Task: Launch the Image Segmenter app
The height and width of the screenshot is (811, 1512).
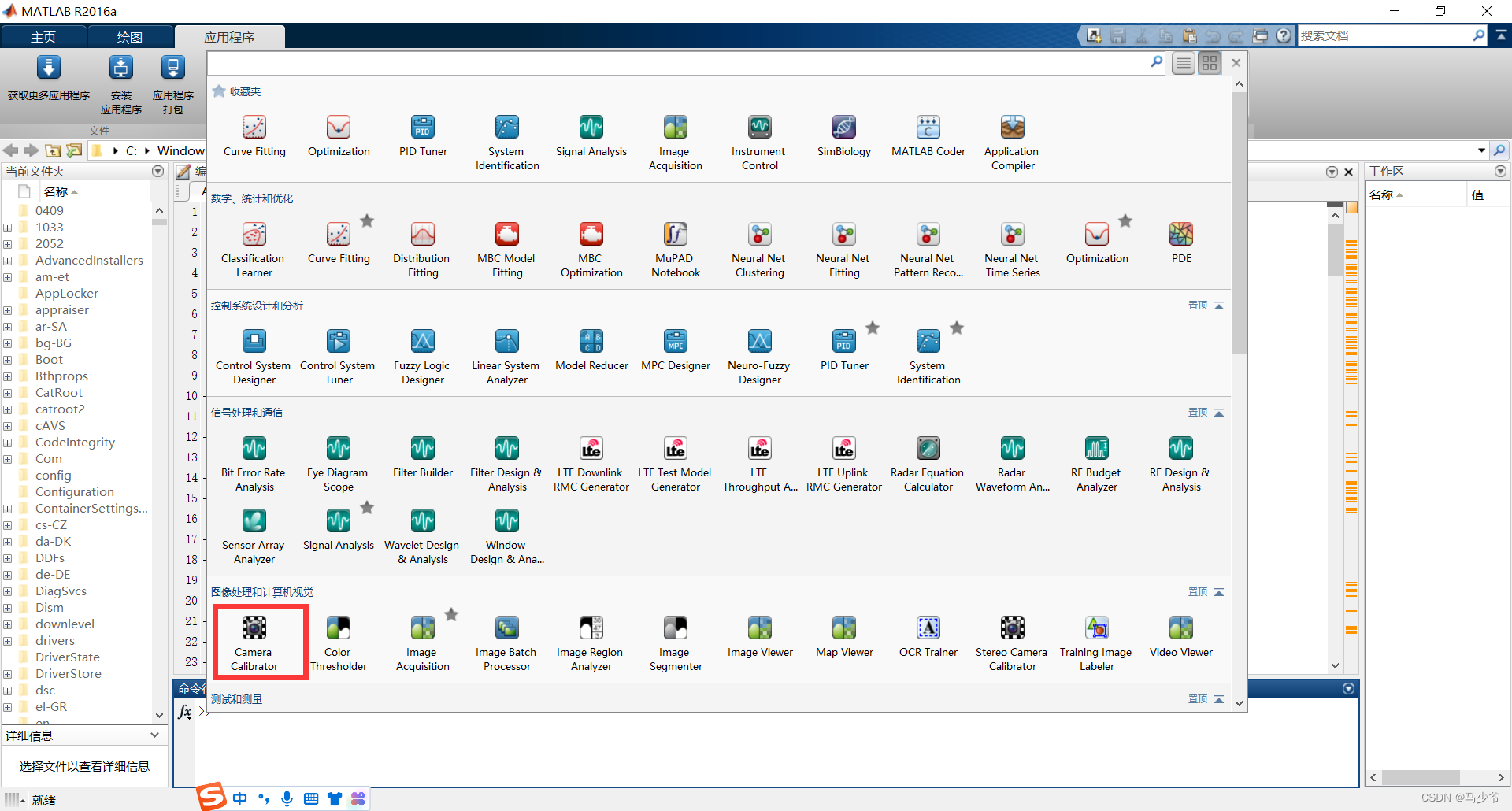Action: coord(675,643)
